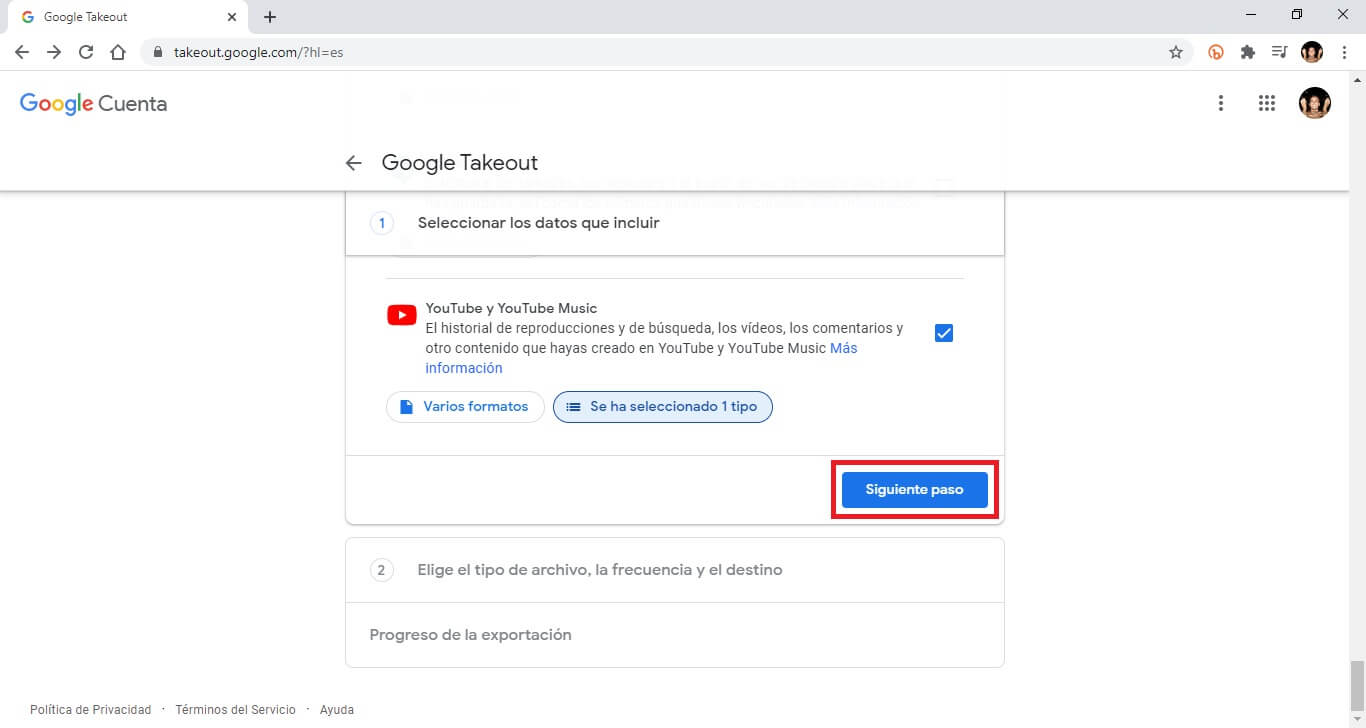Open the Google Cuenta more options menu

pos(1220,103)
